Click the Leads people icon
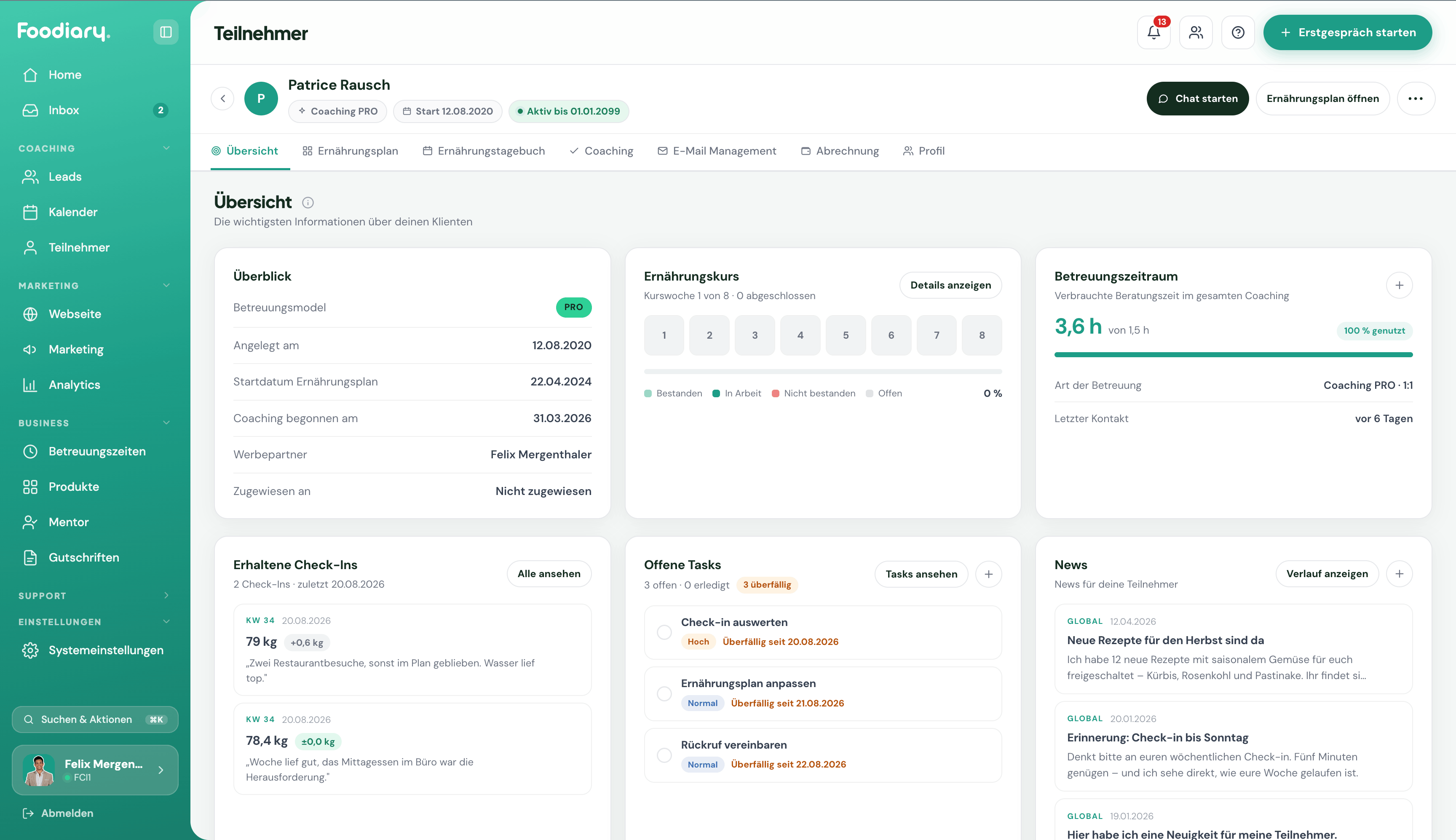 [x=30, y=177]
